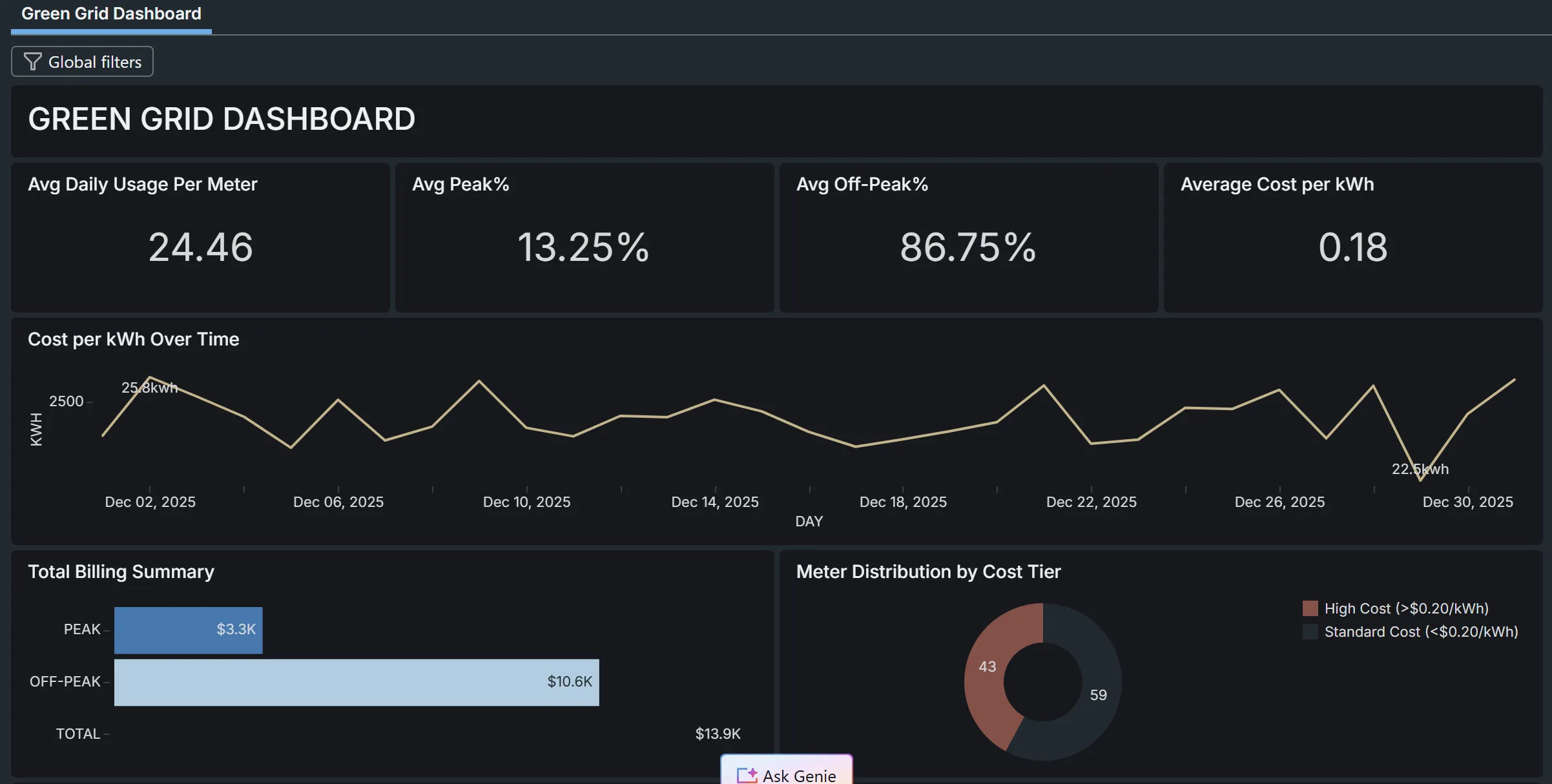The height and width of the screenshot is (784, 1552).
Task: Click the Avg Off-Peak% value 86.75%
Action: click(968, 247)
